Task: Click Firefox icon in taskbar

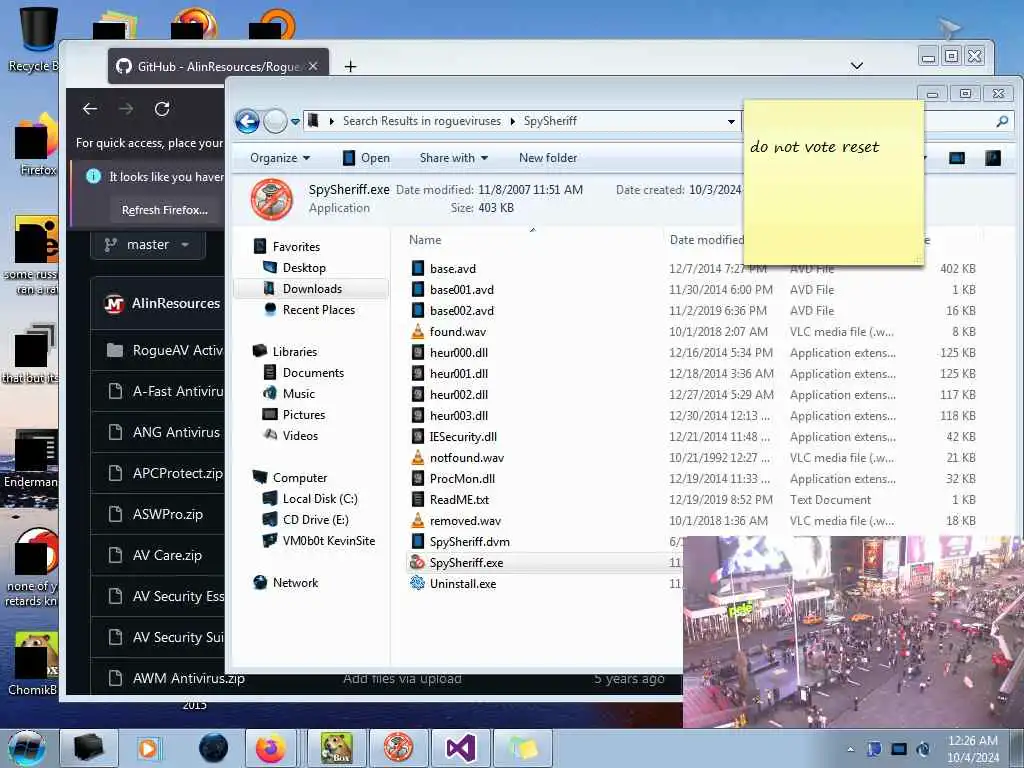Action: (x=271, y=748)
